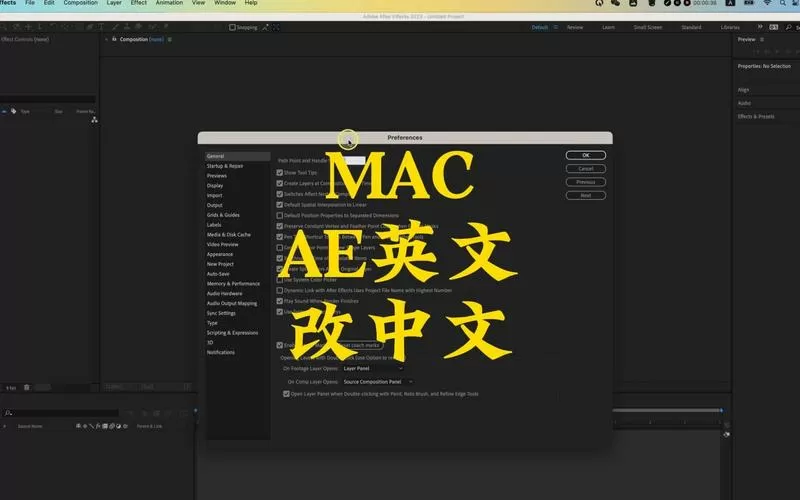Screen dimensions: 800x500
Task: Select Media & Disk Cache preferences category
Action: (x=229, y=235)
